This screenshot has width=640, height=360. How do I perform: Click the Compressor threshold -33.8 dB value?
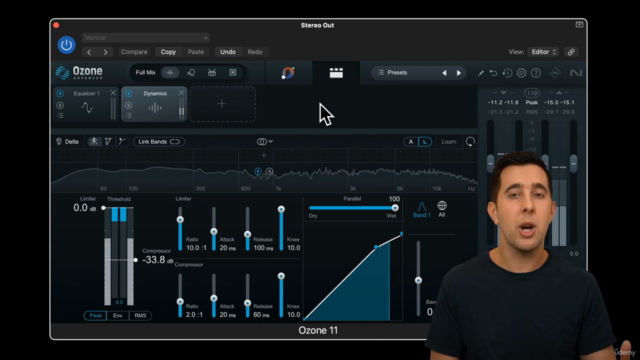(158, 260)
